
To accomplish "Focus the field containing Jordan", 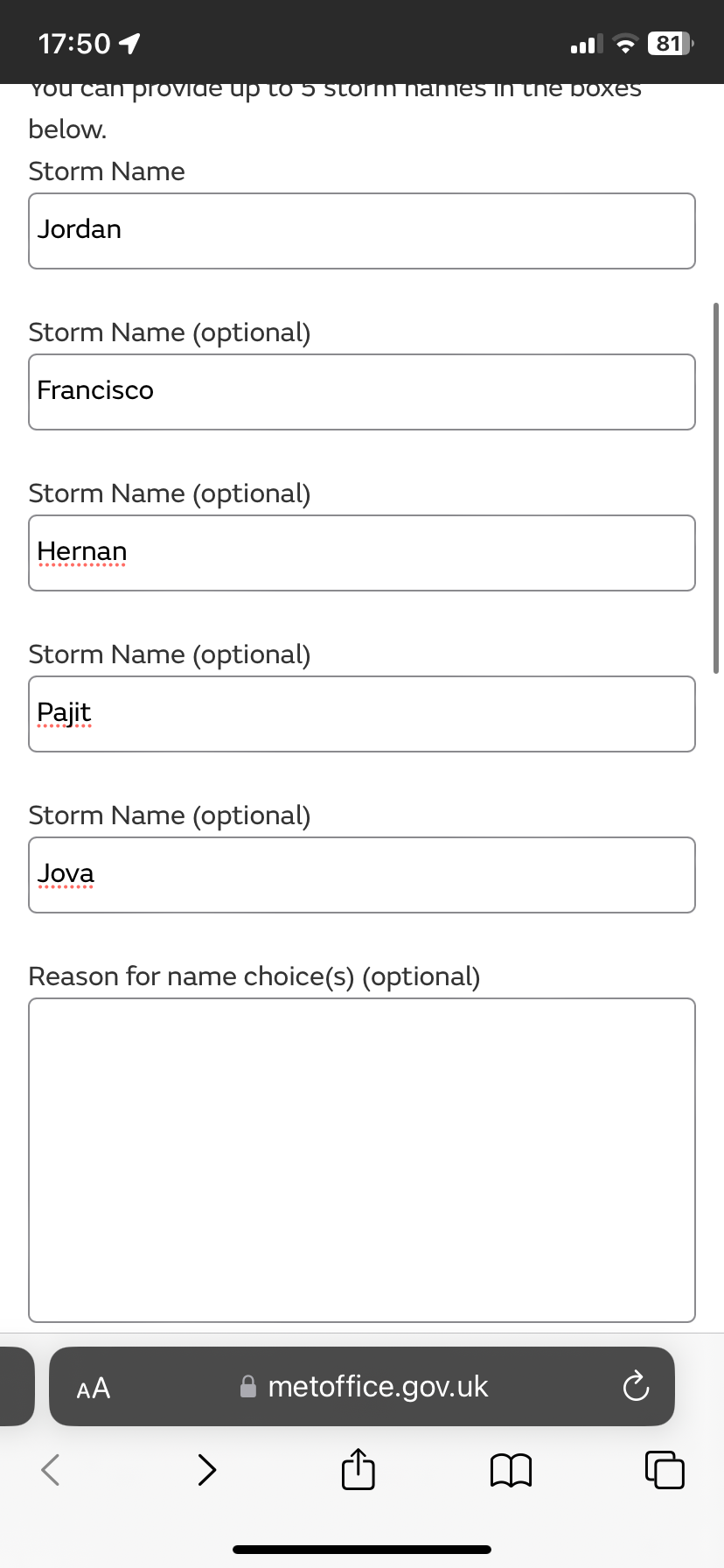I will tap(362, 231).
